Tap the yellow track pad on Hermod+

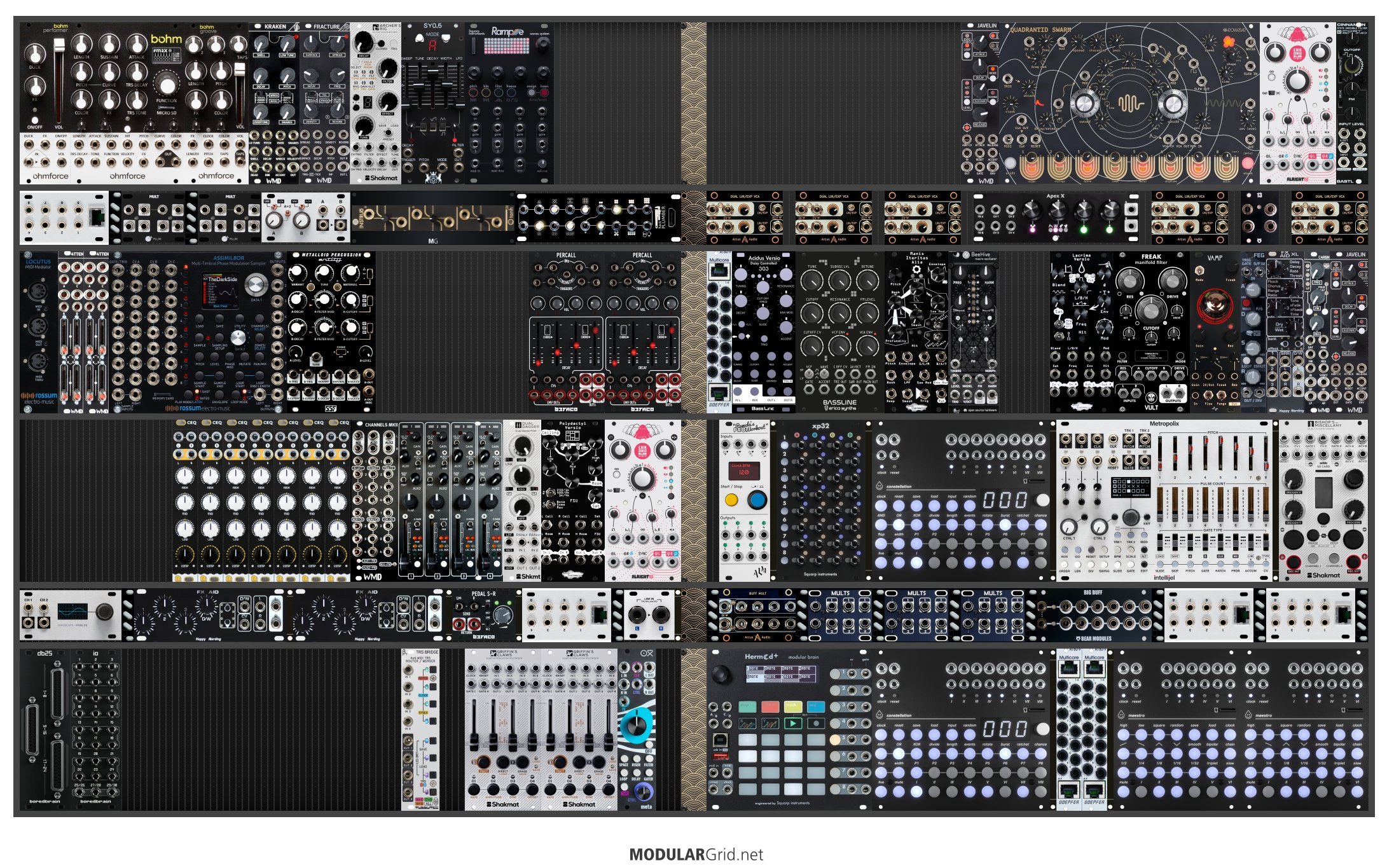pyautogui.click(x=792, y=706)
